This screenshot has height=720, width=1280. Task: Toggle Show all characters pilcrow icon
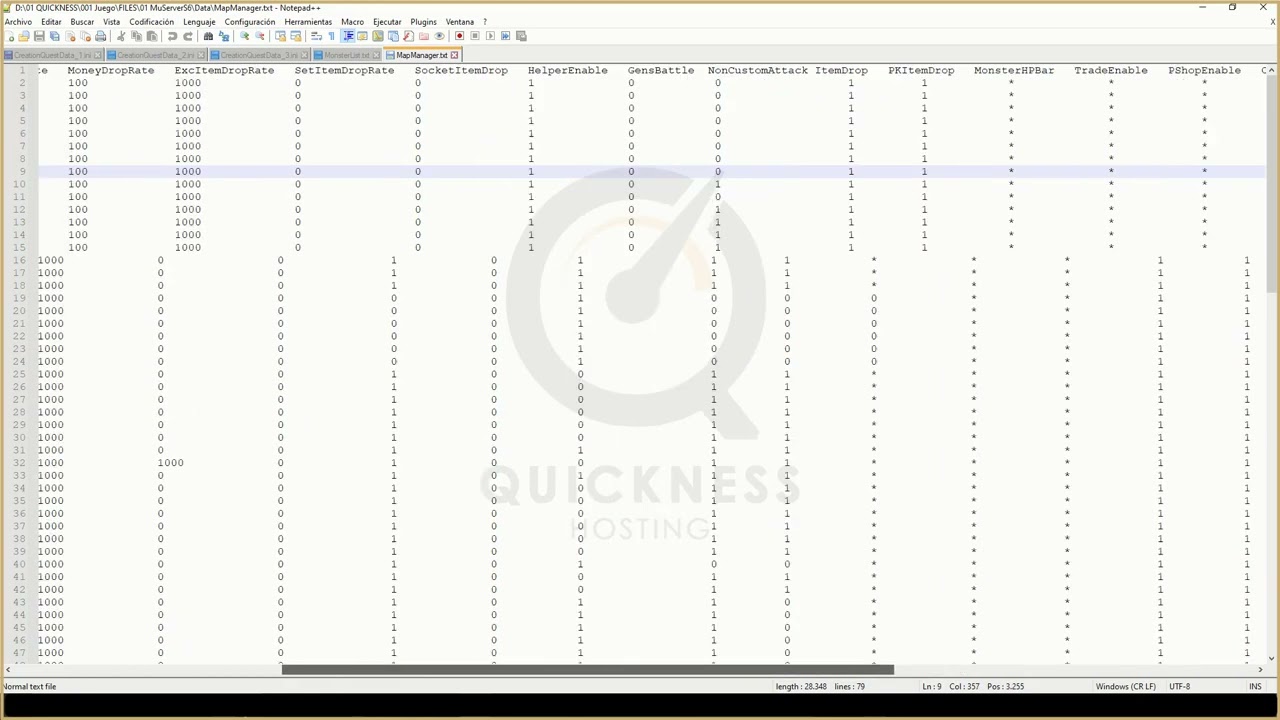[332, 36]
